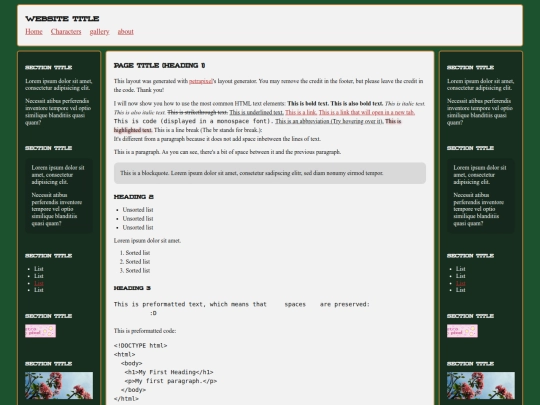Click the 'This is underlined text.' sentence

point(257,112)
